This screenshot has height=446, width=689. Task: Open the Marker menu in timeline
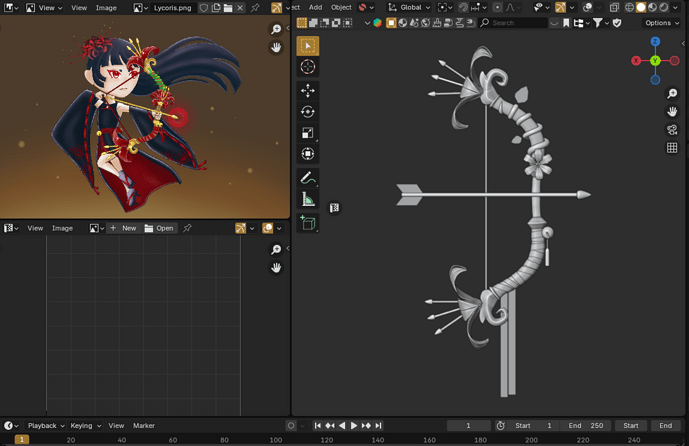(x=144, y=425)
